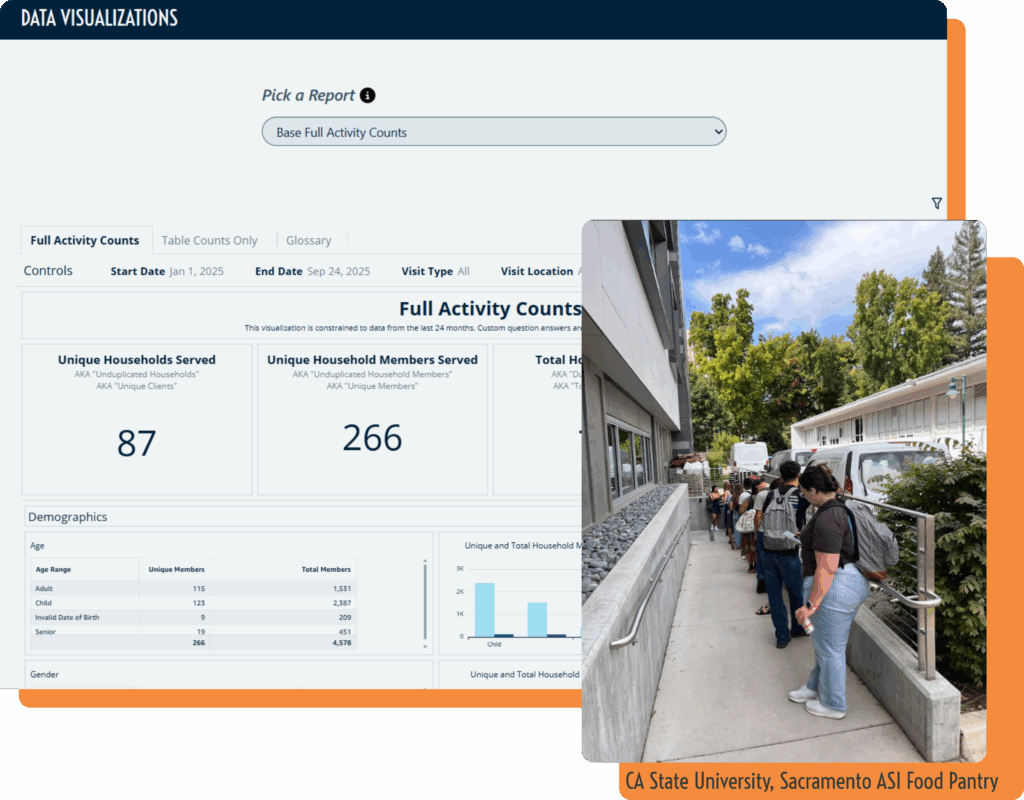Open the filter pane icon
The height and width of the screenshot is (800, 1024).
click(936, 203)
